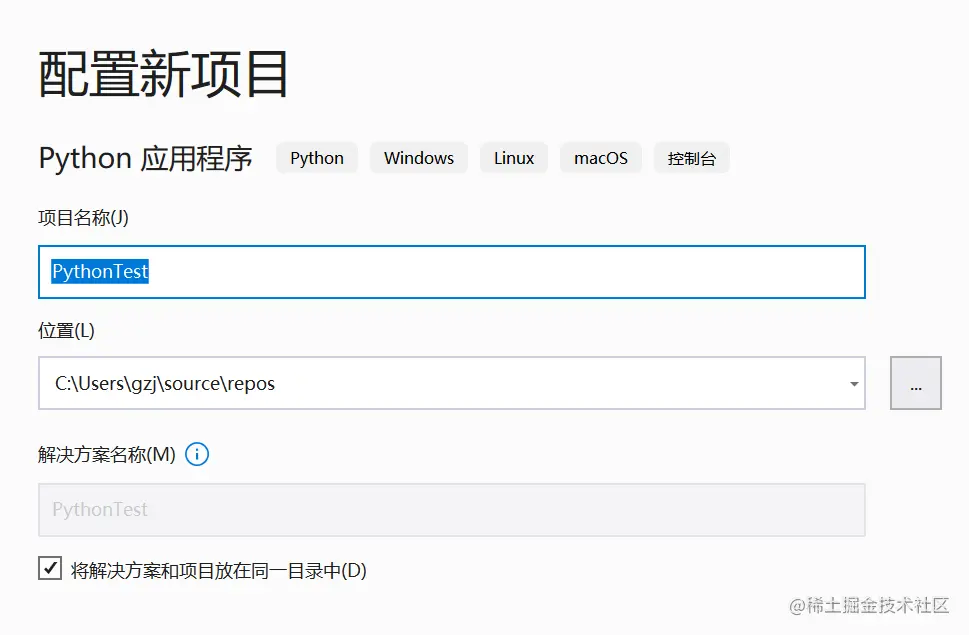The height and width of the screenshot is (635, 969).
Task: Click the Python tag
Action: [317, 158]
